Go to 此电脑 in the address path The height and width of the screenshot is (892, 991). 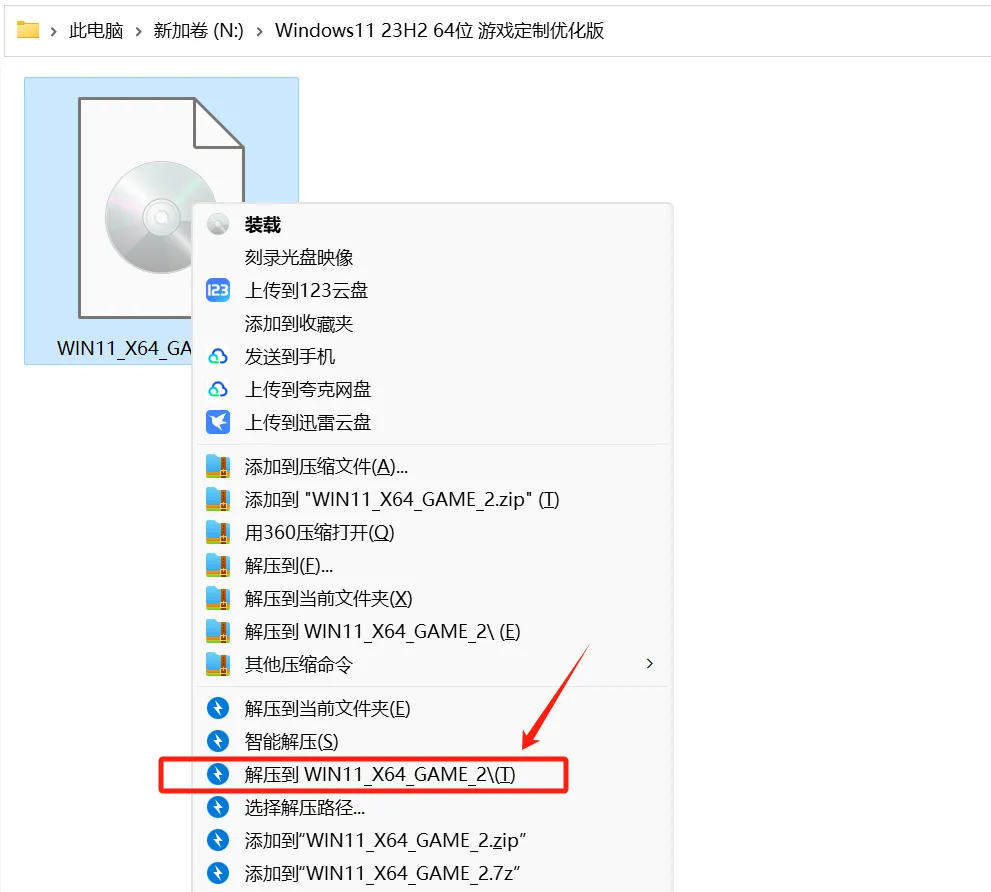click(96, 30)
